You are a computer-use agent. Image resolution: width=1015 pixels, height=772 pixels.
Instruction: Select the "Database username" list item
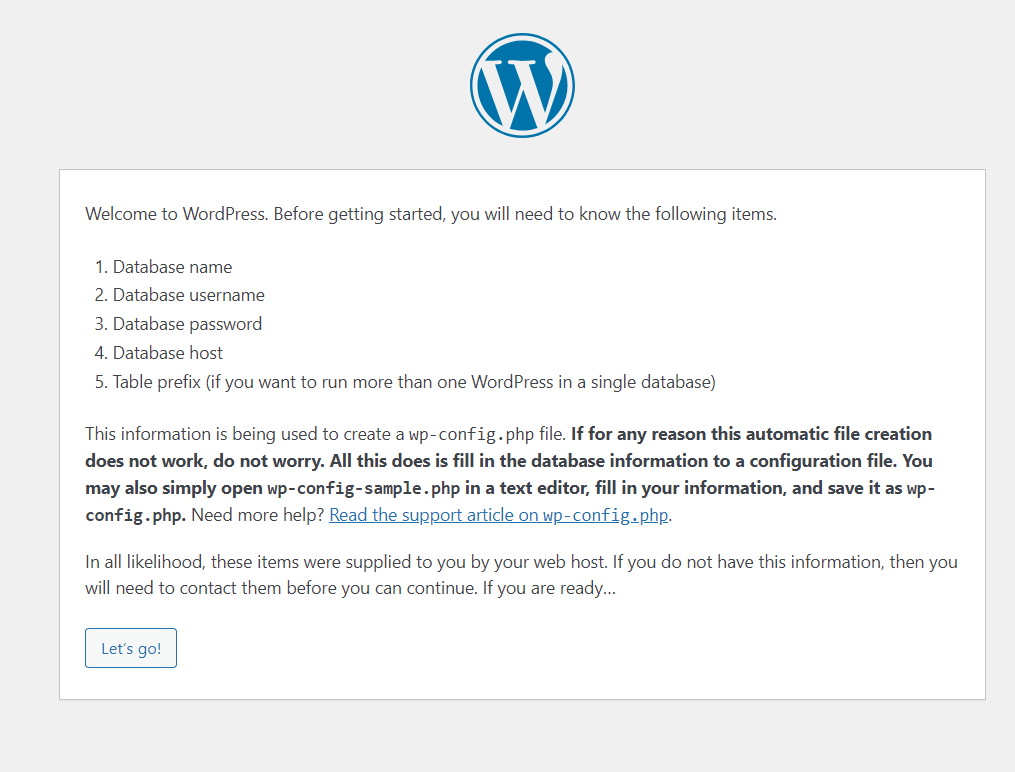tap(188, 295)
